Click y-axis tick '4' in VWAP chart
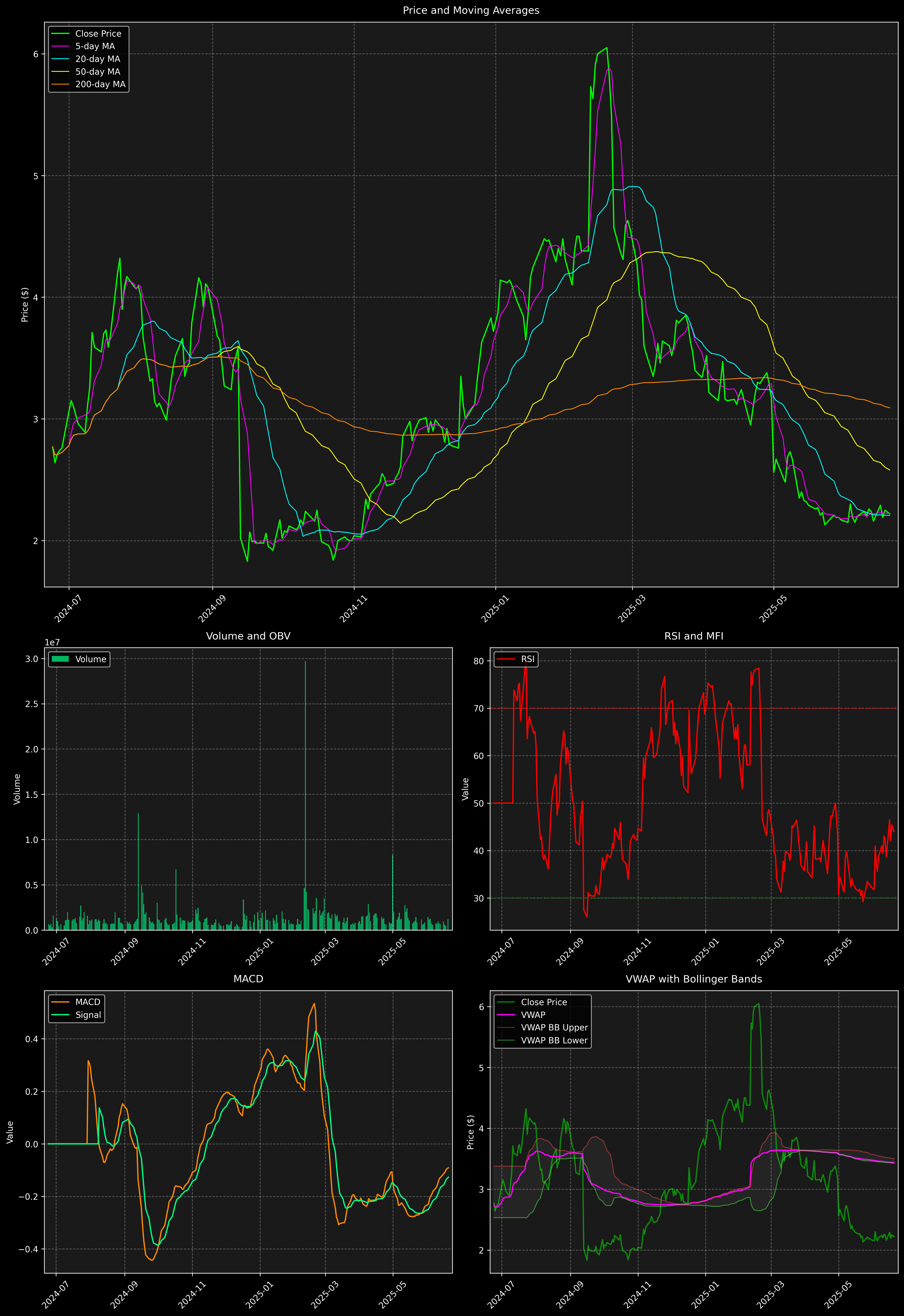 [x=482, y=1129]
